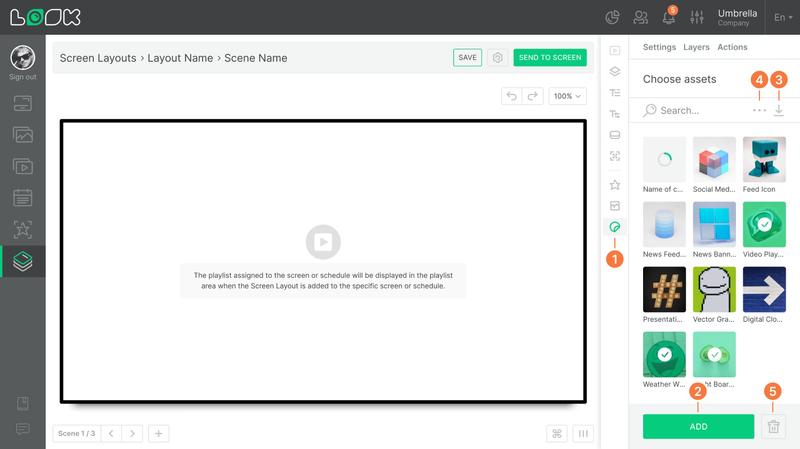Go to Layout Name breadcrumb
The height and width of the screenshot is (449, 800).
coord(180,58)
